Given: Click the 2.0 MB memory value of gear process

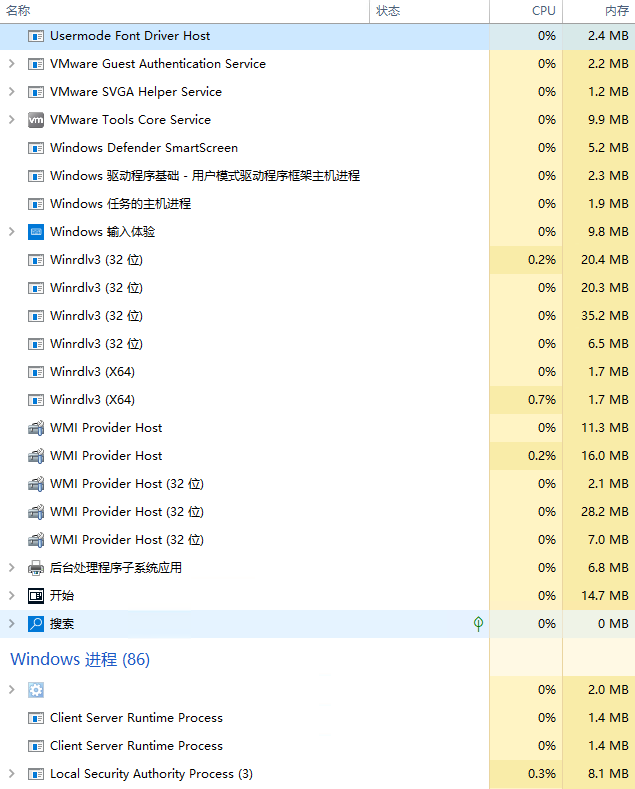Looking at the screenshot, I should coord(608,690).
